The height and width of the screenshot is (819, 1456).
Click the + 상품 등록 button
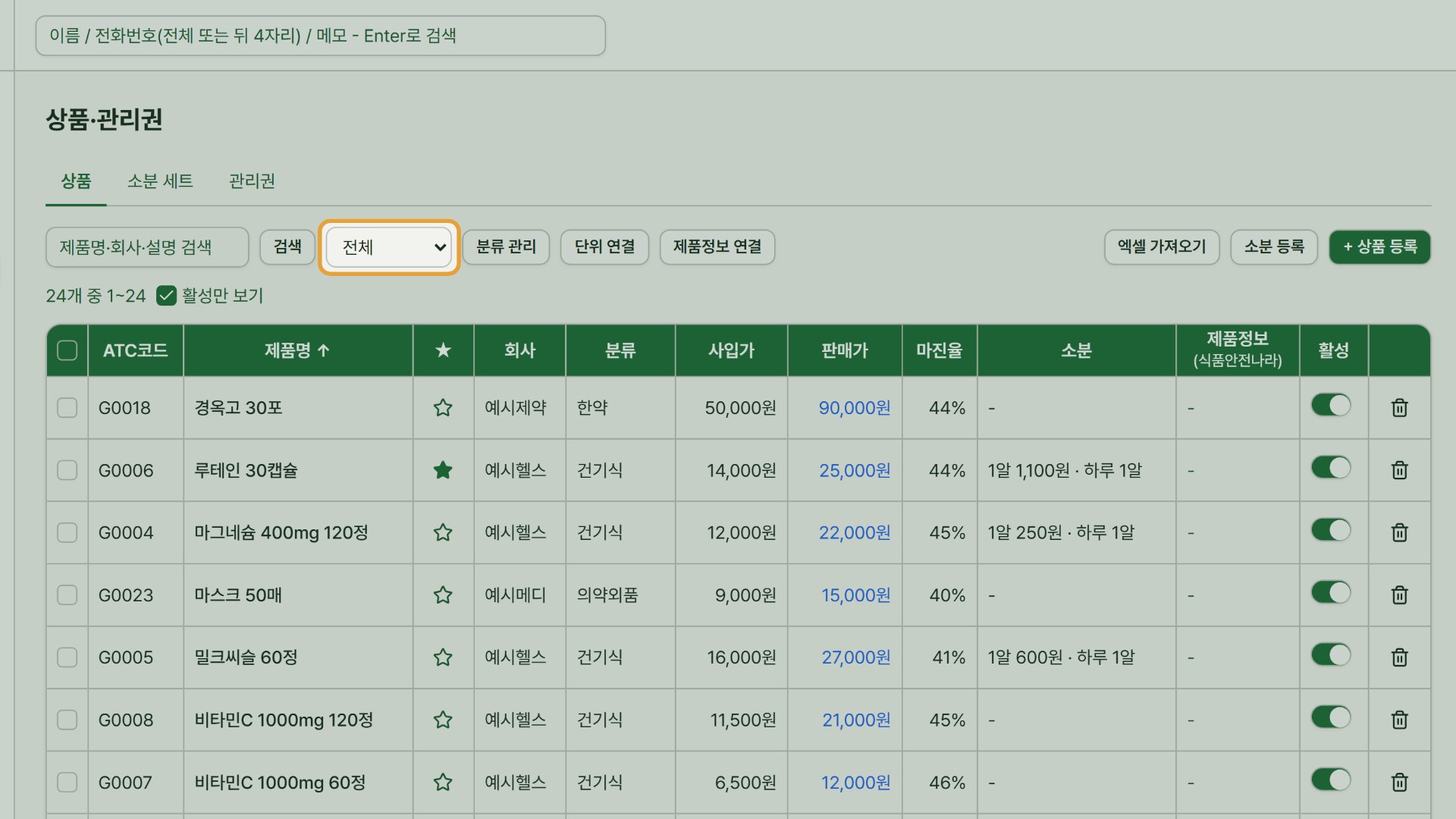click(1380, 247)
